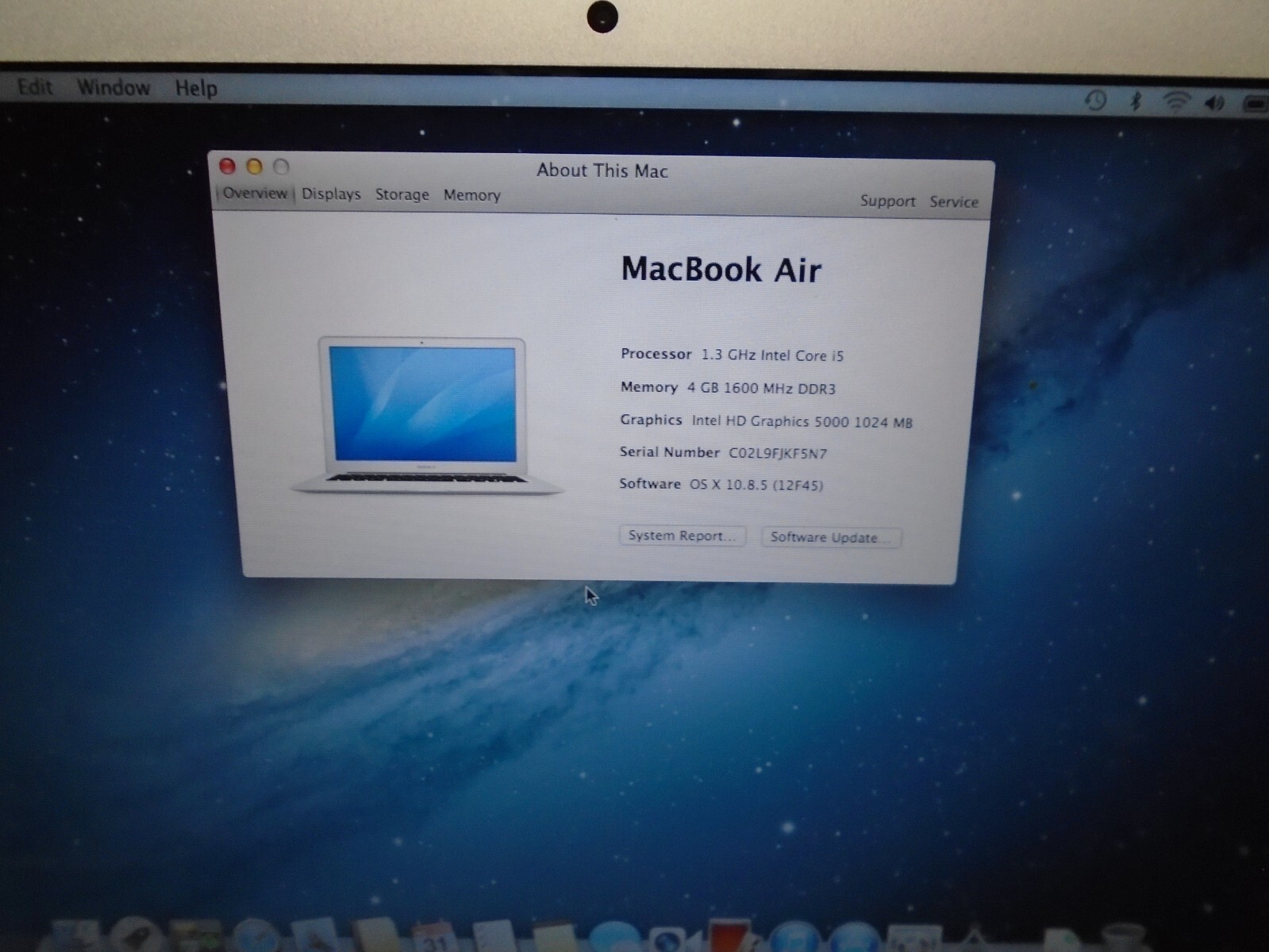Open the Help menu
Image resolution: width=1269 pixels, height=952 pixels.
click(x=196, y=88)
